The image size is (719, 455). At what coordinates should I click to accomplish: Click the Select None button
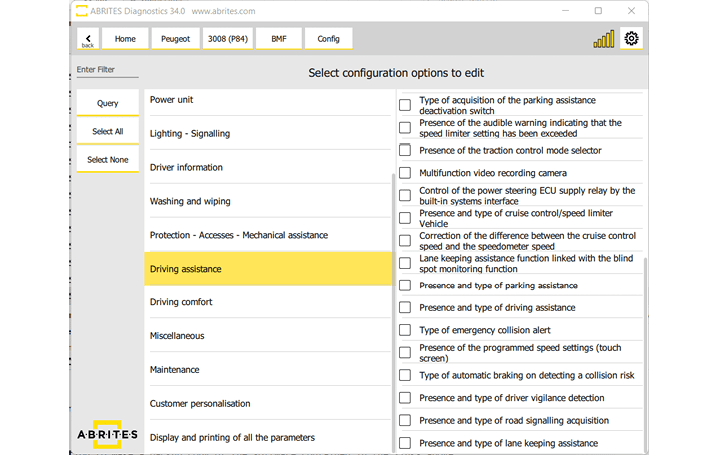click(107, 160)
